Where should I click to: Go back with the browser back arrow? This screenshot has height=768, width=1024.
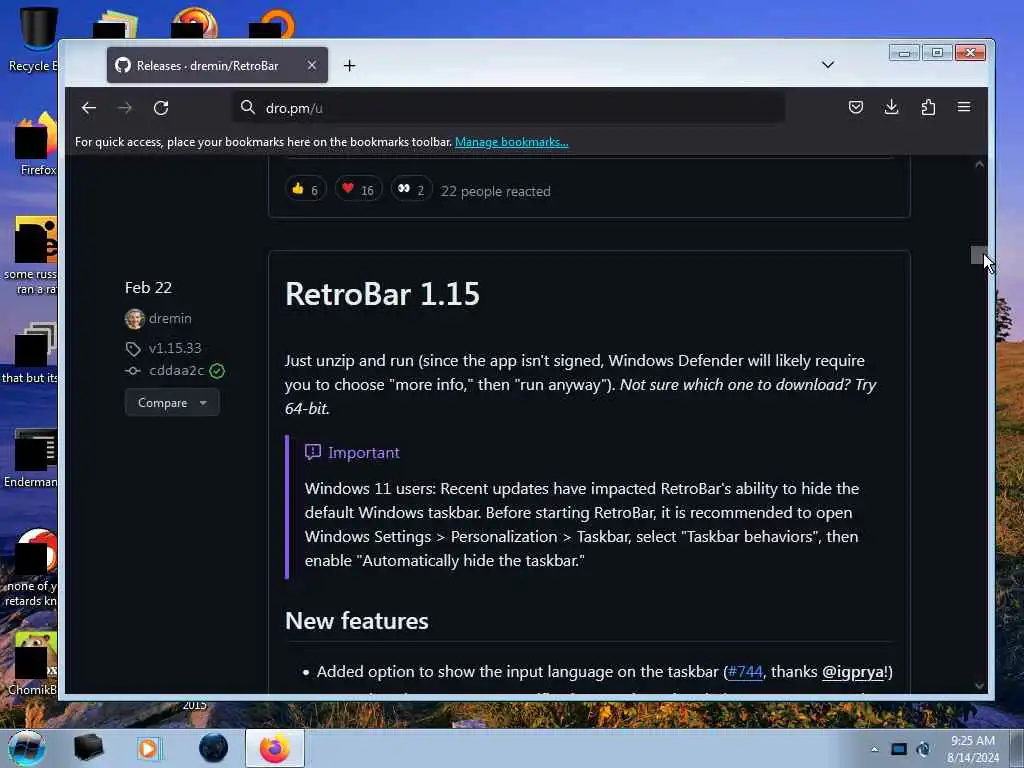tap(89, 108)
